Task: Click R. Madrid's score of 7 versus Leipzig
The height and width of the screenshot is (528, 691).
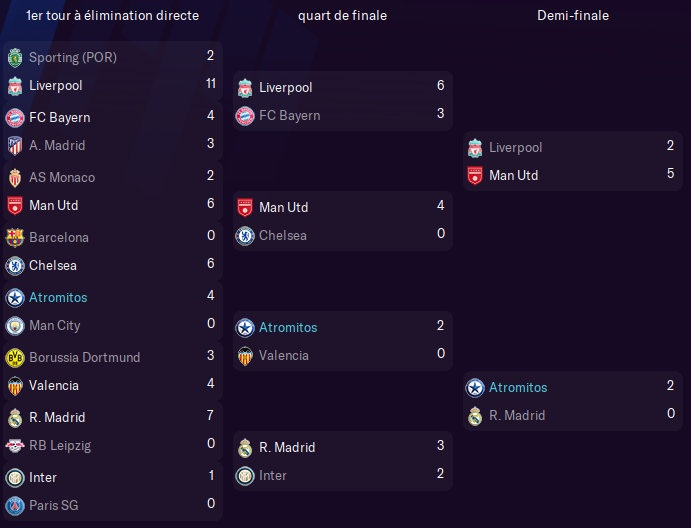Action: (211, 415)
